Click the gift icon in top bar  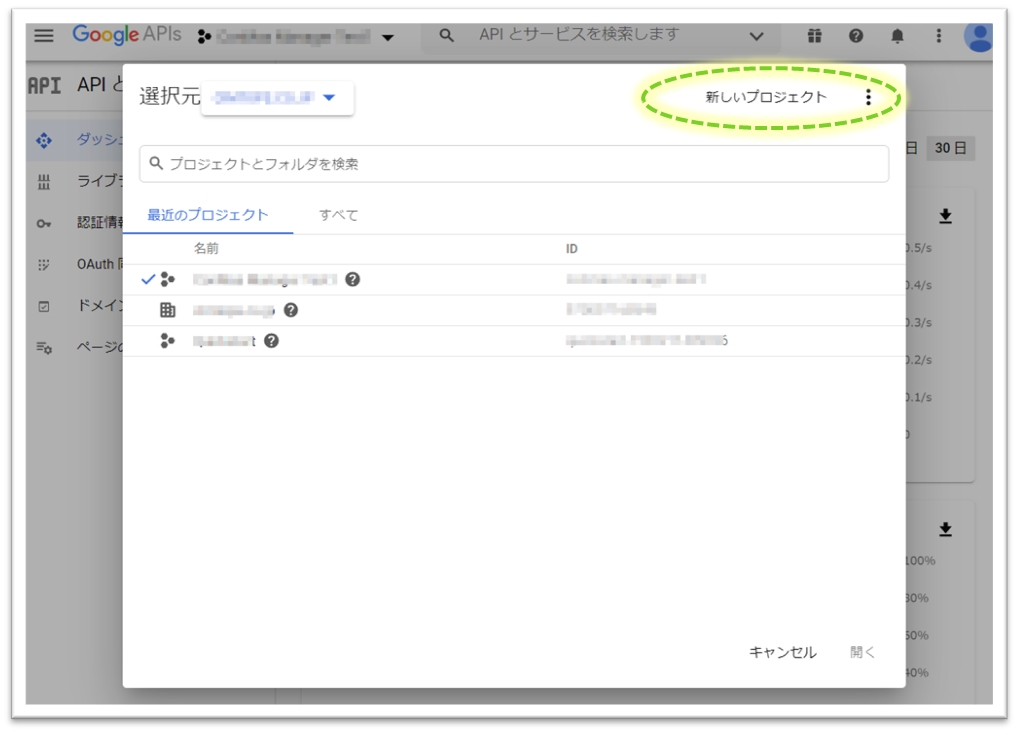(815, 36)
